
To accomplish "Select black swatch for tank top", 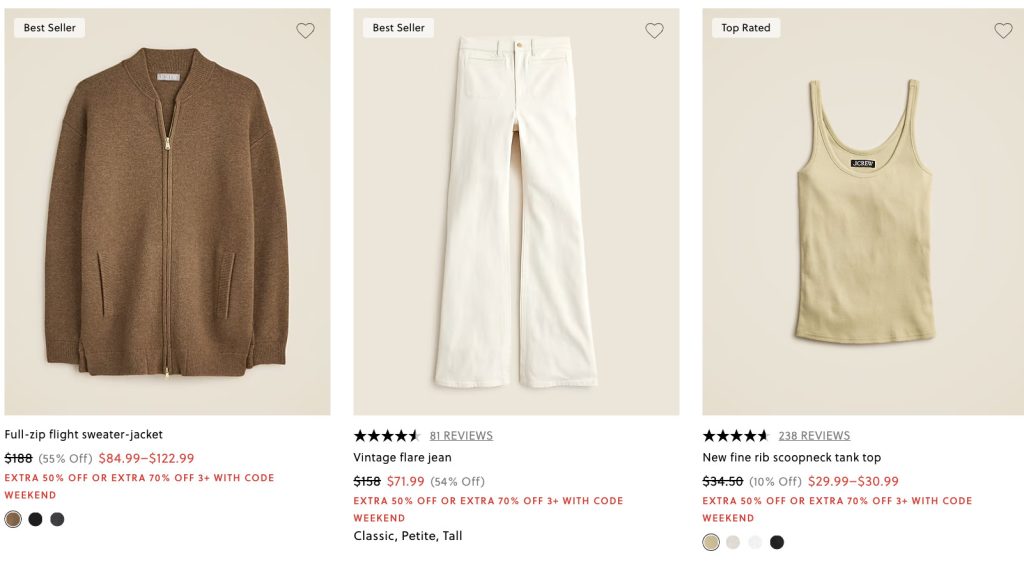I will pyautogui.click(x=777, y=542).
